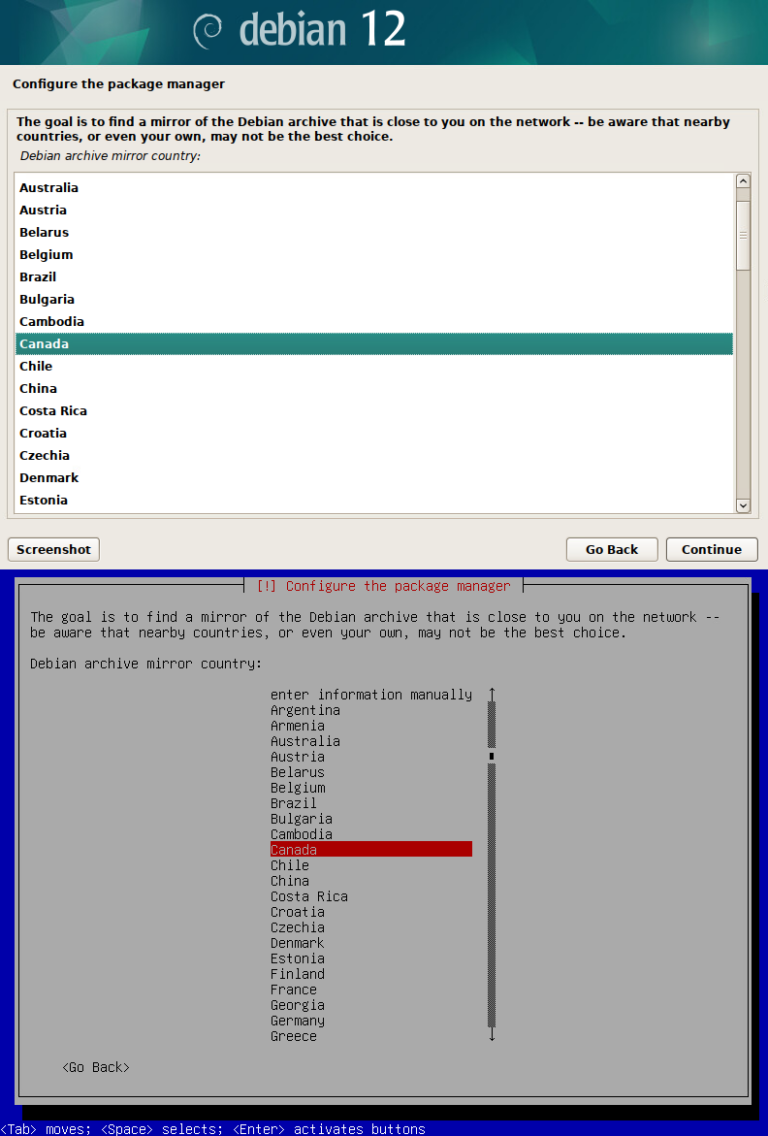
Task: Select Australia in the graphical country list
Action: (49, 188)
